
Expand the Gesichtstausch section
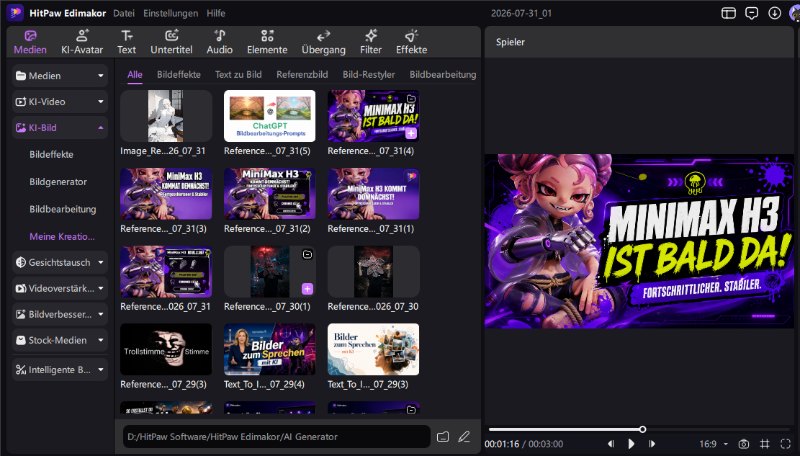click(x=60, y=262)
